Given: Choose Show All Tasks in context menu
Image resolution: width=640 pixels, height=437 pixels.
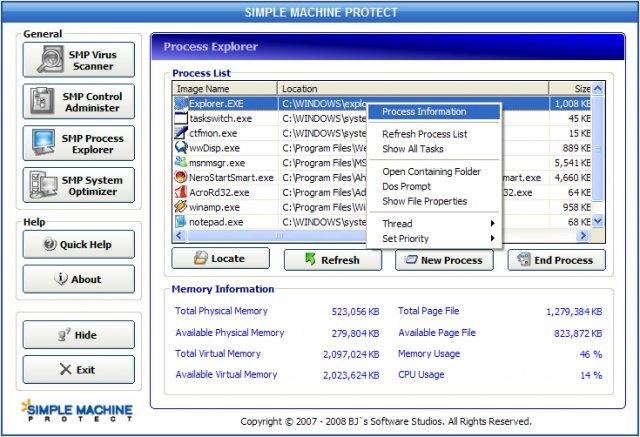Looking at the screenshot, I should pos(434,149).
